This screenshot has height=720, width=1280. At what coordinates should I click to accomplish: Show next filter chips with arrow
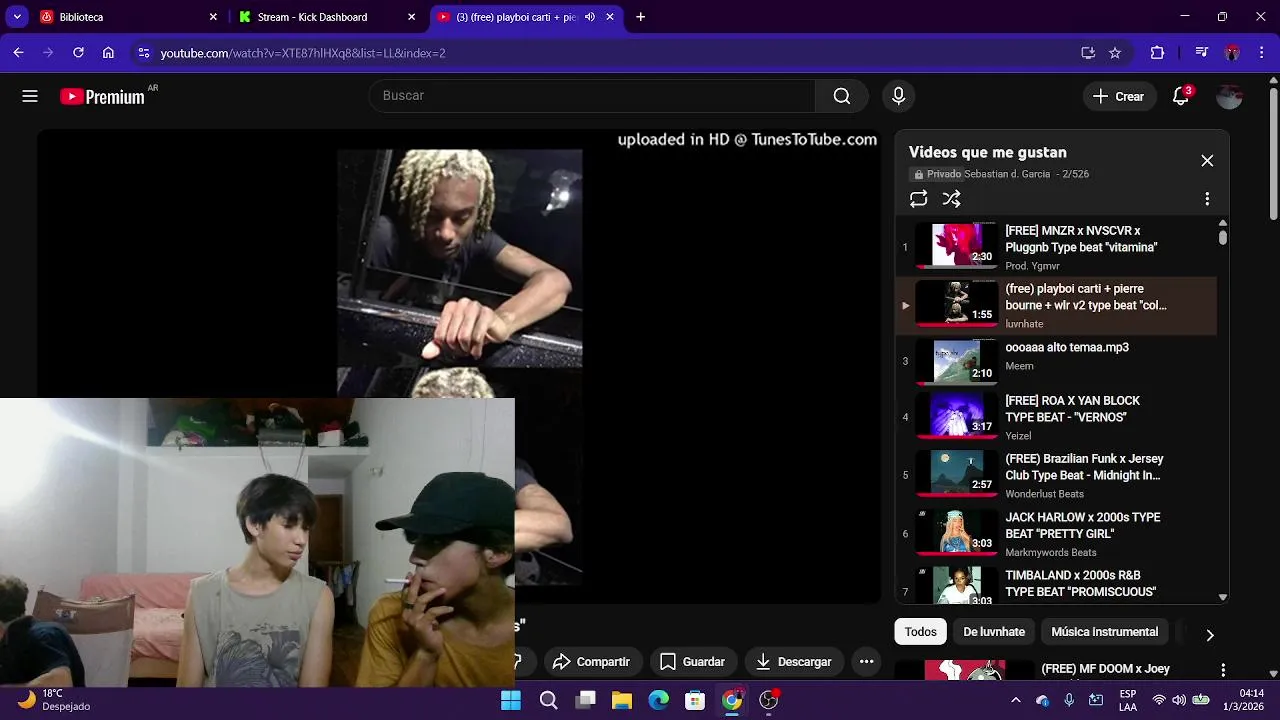(1209, 635)
